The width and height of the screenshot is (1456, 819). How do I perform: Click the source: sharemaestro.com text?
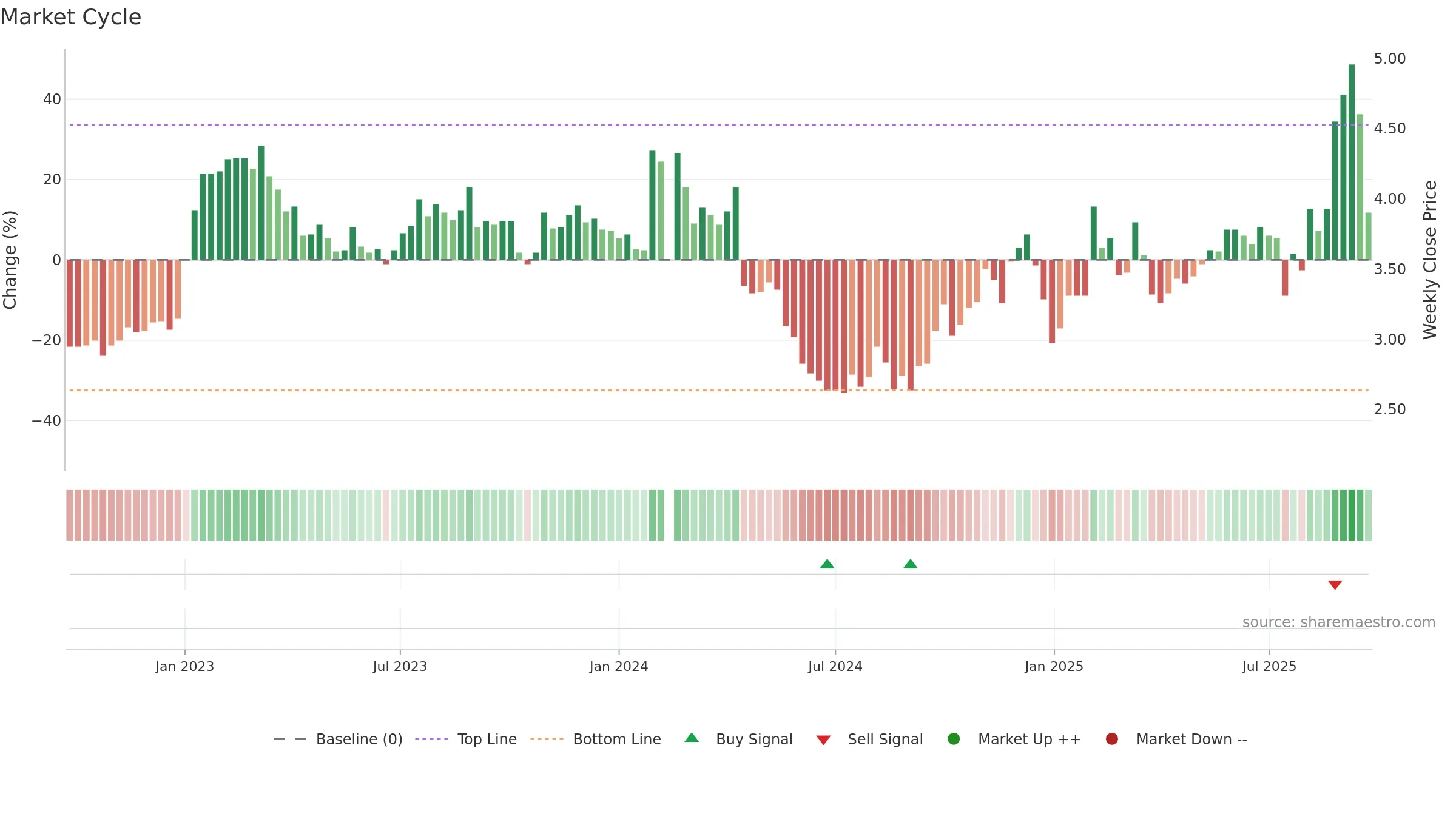tap(1339, 622)
